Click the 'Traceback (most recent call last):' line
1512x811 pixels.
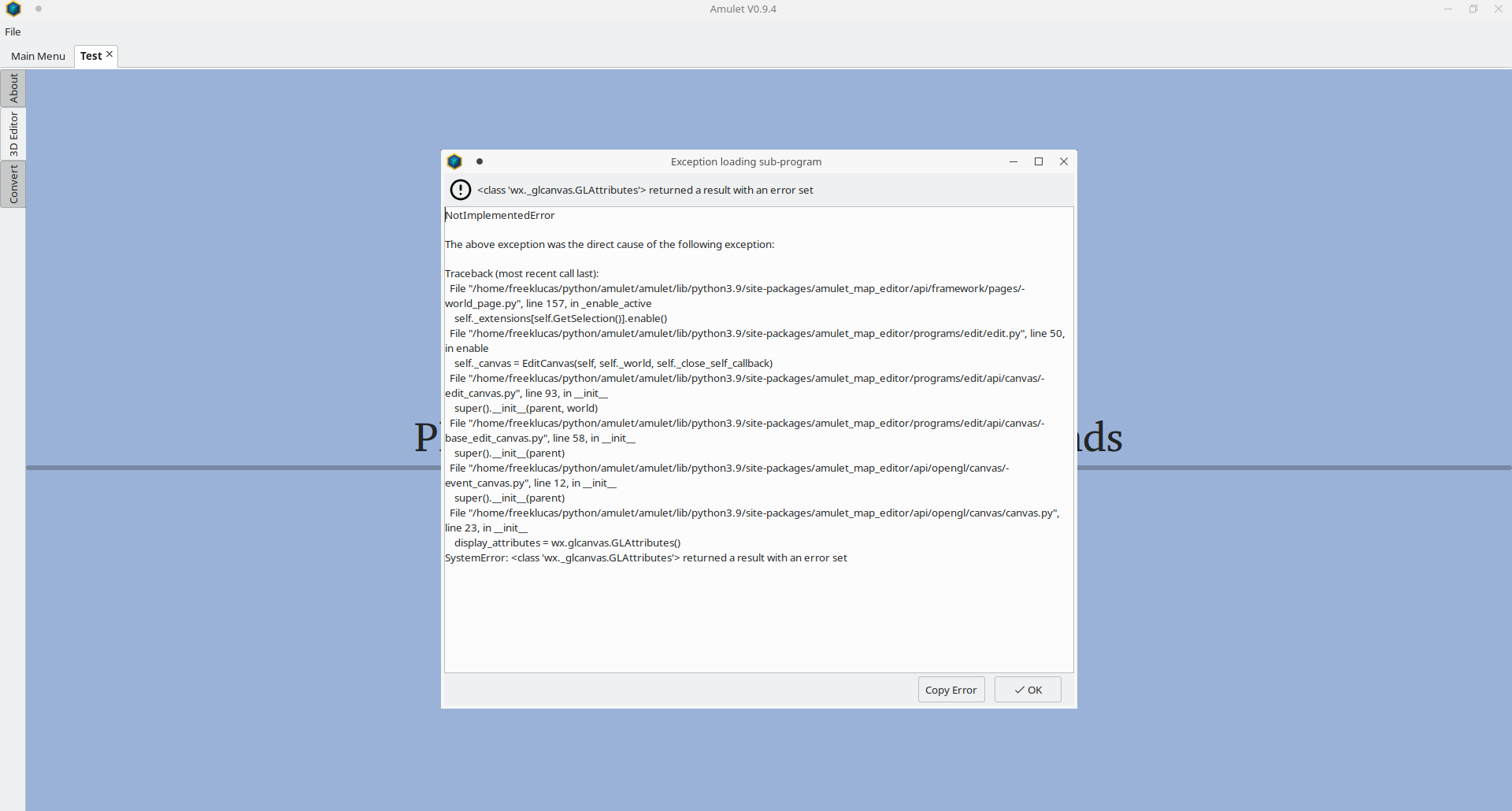(521, 273)
